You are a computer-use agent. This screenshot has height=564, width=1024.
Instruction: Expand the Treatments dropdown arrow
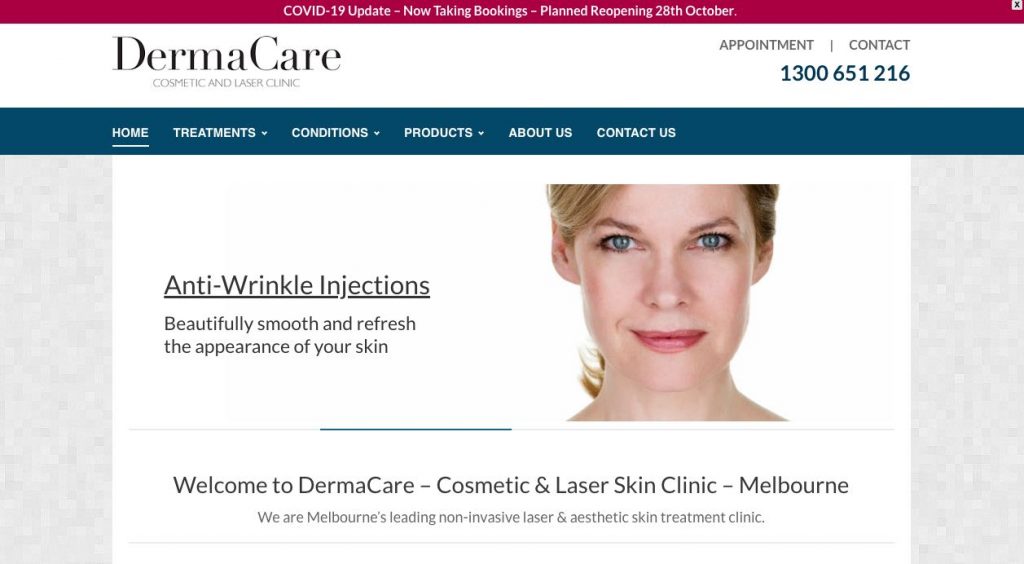pyautogui.click(x=264, y=133)
